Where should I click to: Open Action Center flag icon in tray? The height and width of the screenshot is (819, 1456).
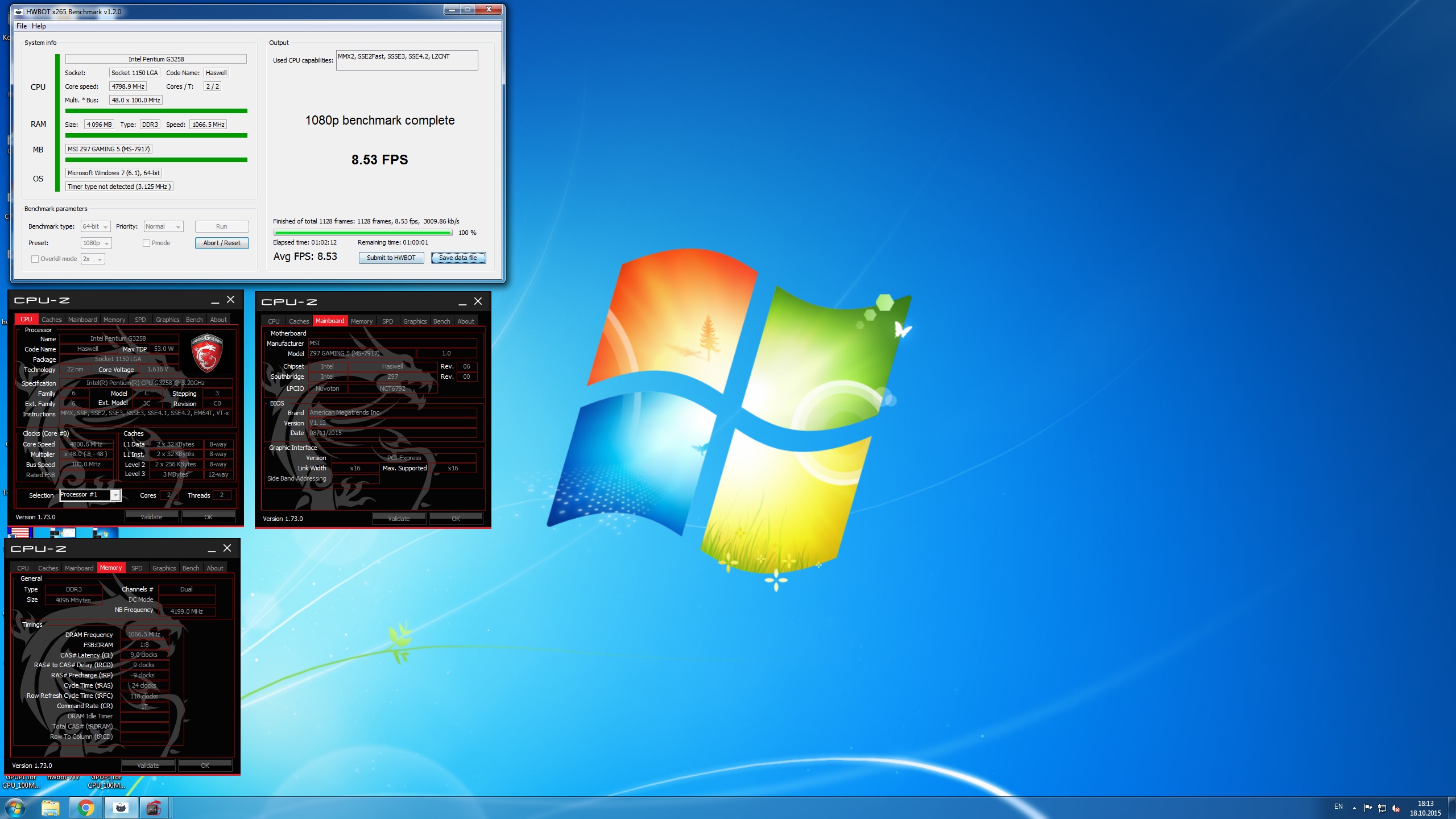click(x=1368, y=808)
